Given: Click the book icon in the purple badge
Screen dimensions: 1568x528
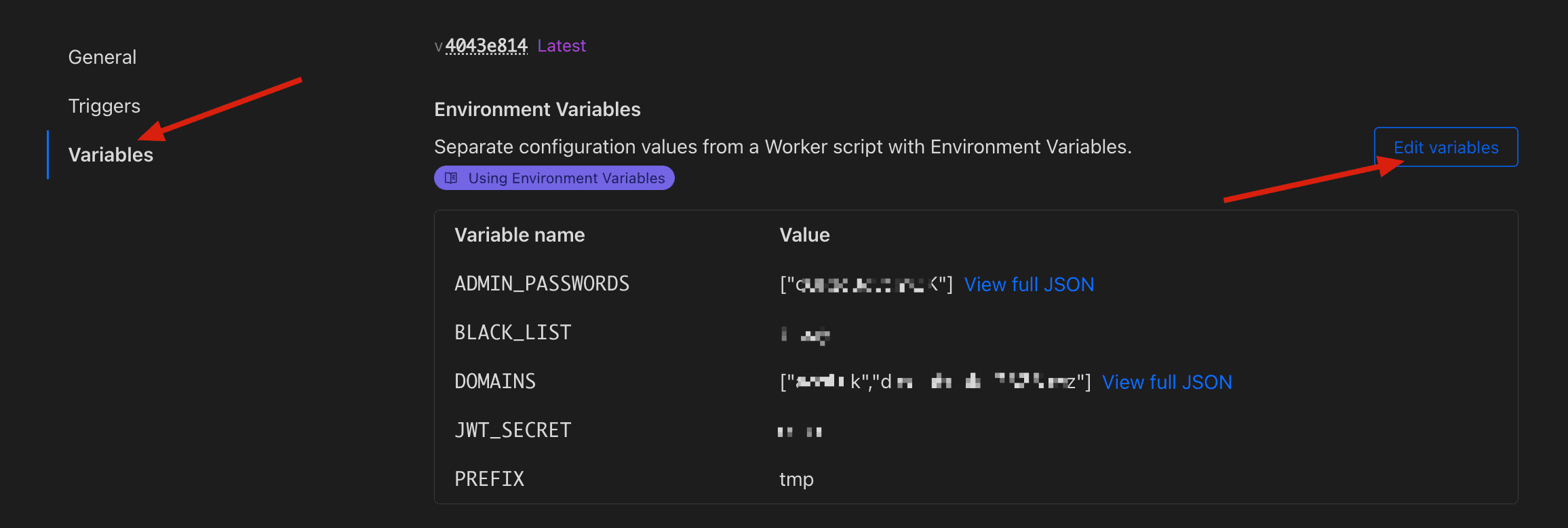Looking at the screenshot, I should [451, 178].
